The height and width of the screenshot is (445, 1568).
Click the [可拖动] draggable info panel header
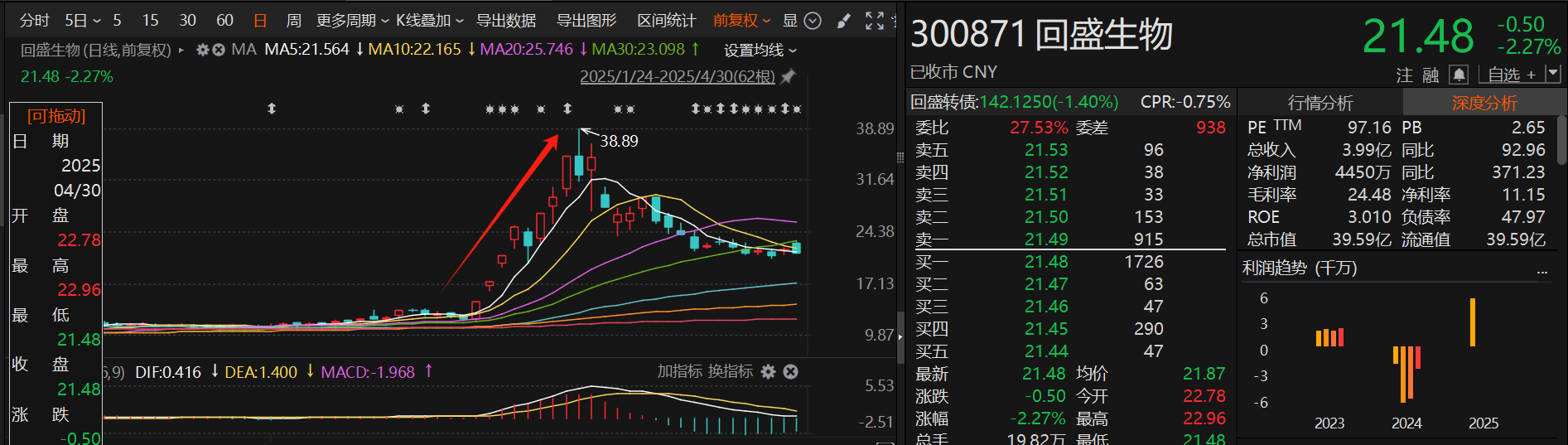tap(56, 116)
